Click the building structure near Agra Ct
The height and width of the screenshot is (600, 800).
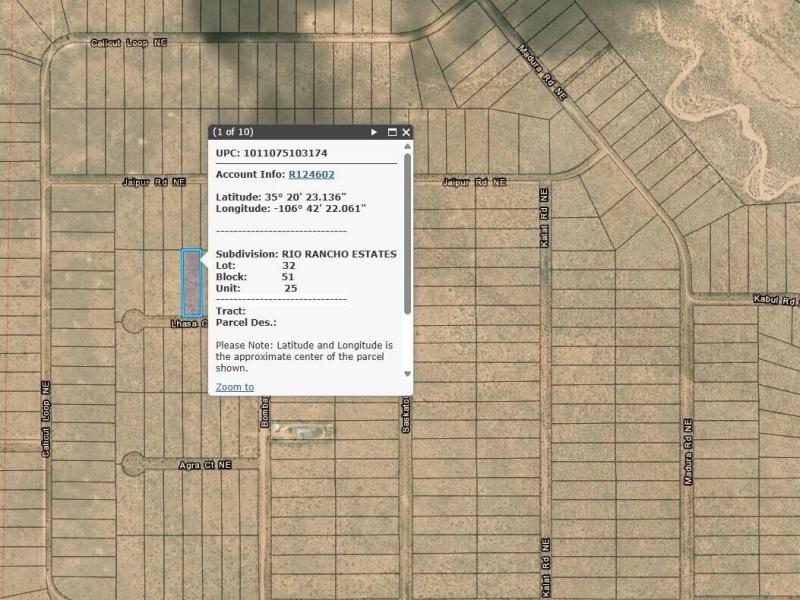[x=298, y=432]
